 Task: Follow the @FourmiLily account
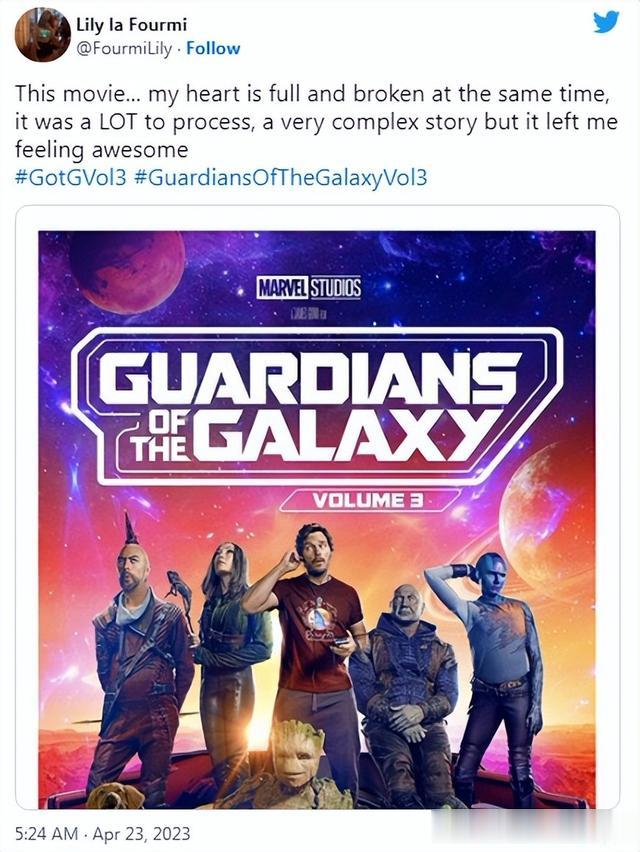pyautogui.click(x=213, y=48)
